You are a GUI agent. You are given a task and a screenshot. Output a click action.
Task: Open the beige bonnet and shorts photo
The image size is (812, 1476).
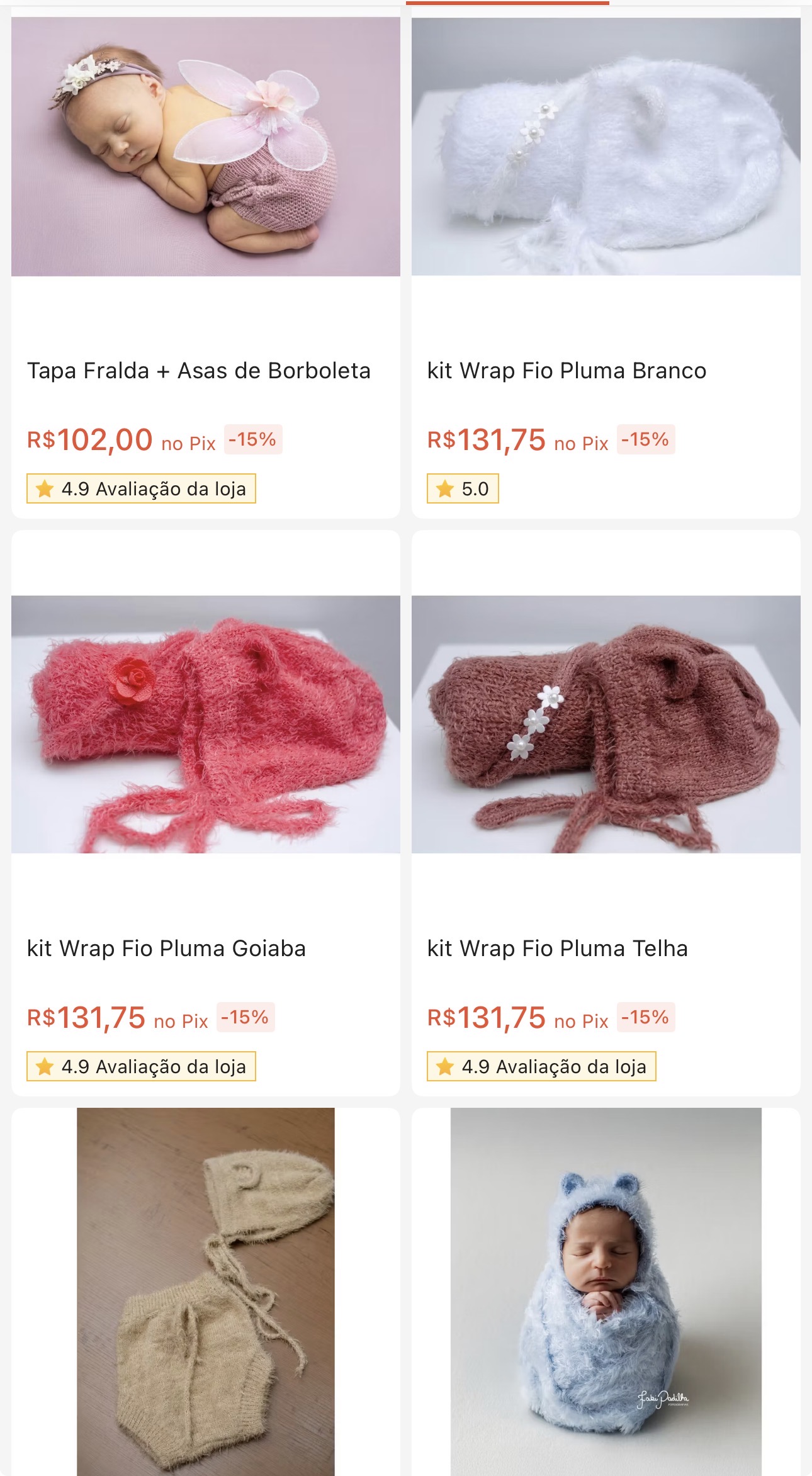pyautogui.click(x=206, y=1292)
